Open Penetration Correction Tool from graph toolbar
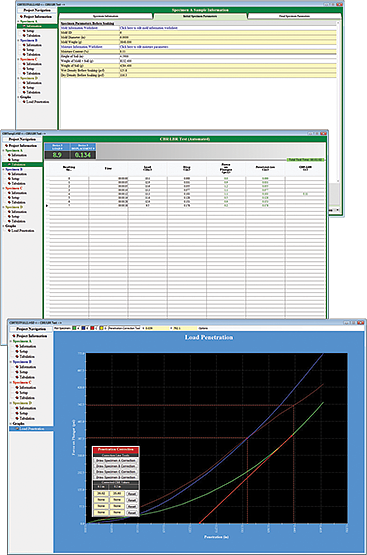 point(124,328)
